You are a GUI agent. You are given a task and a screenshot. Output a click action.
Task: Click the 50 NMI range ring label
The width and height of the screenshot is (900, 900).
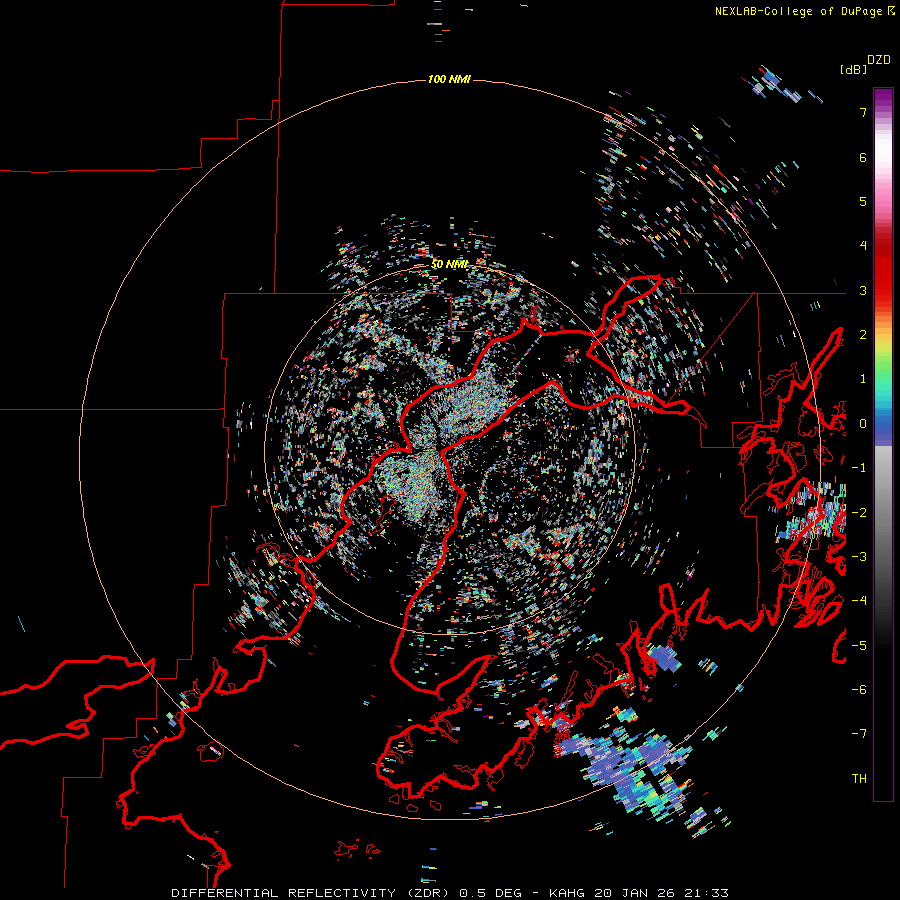[x=449, y=264]
